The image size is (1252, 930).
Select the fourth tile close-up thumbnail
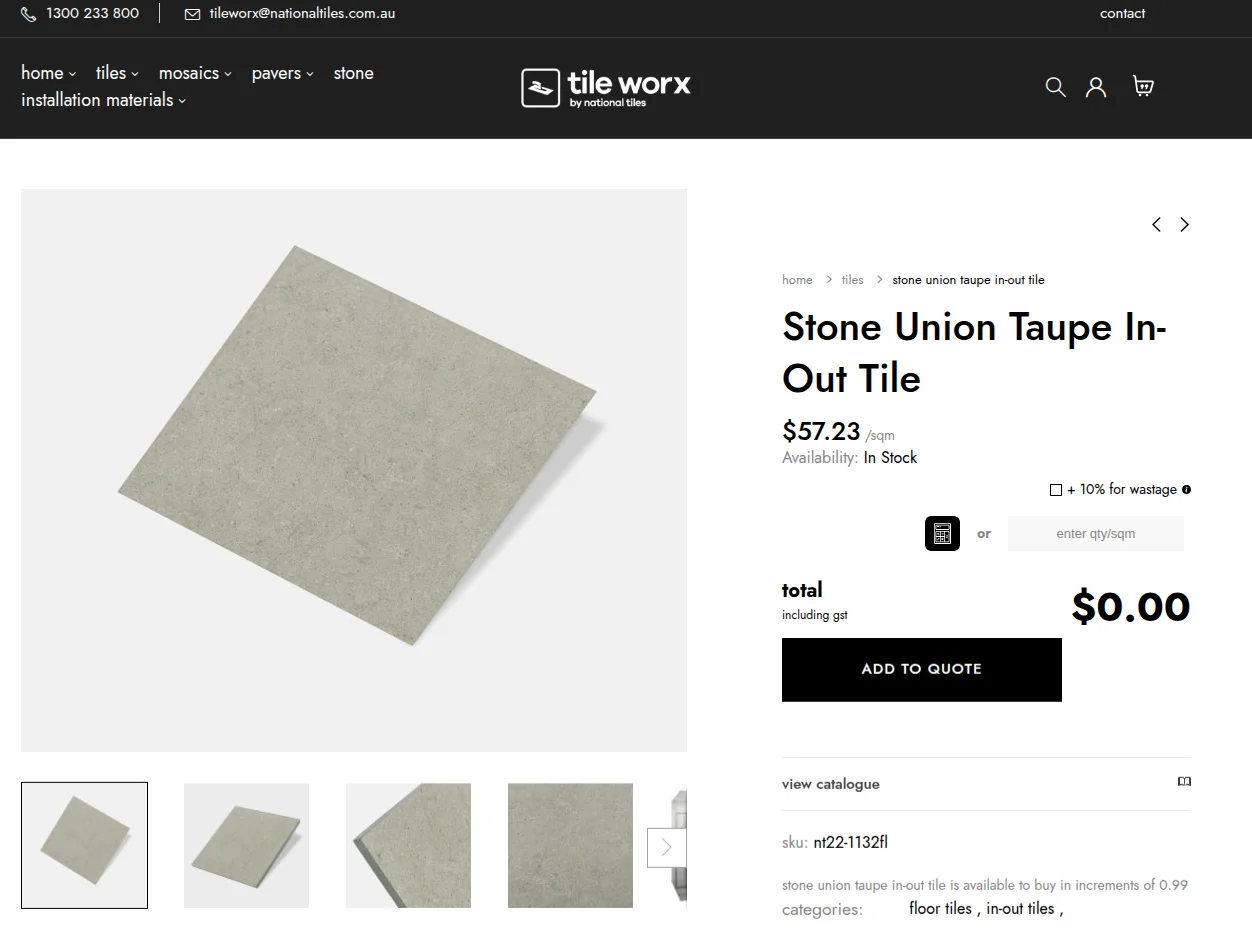tap(570, 845)
